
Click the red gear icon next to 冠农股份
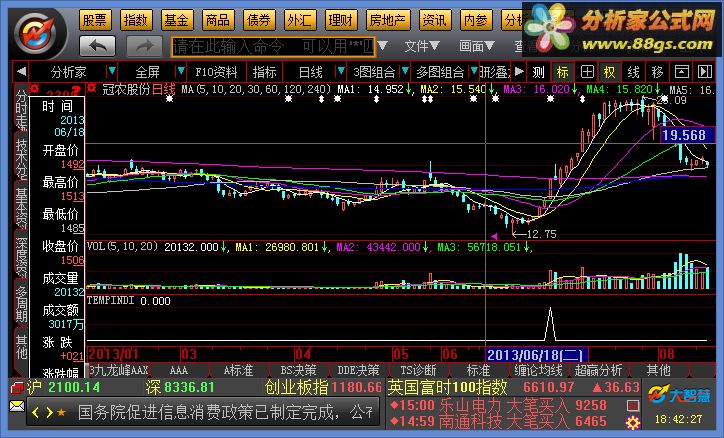pos(92,88)
